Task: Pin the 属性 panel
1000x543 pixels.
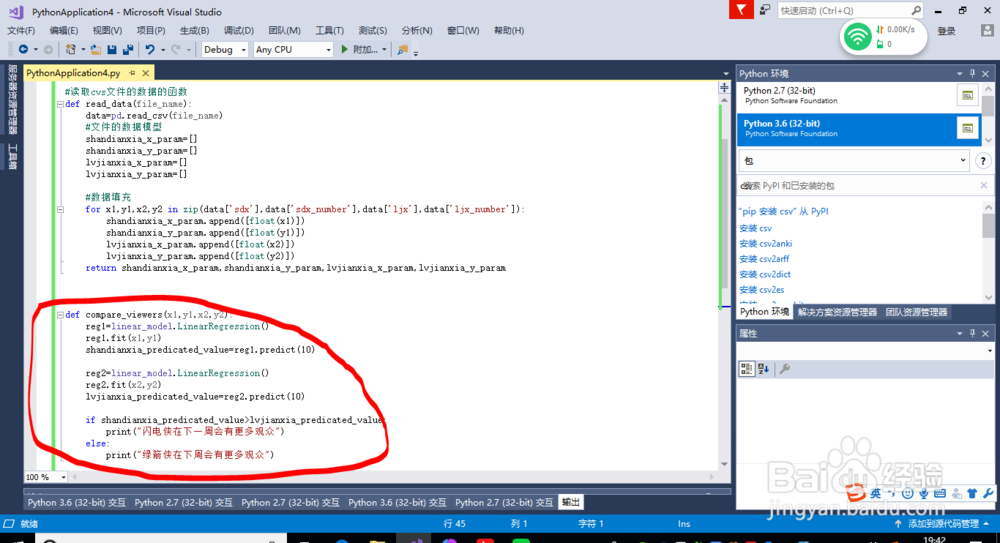Action: [973, 333]
